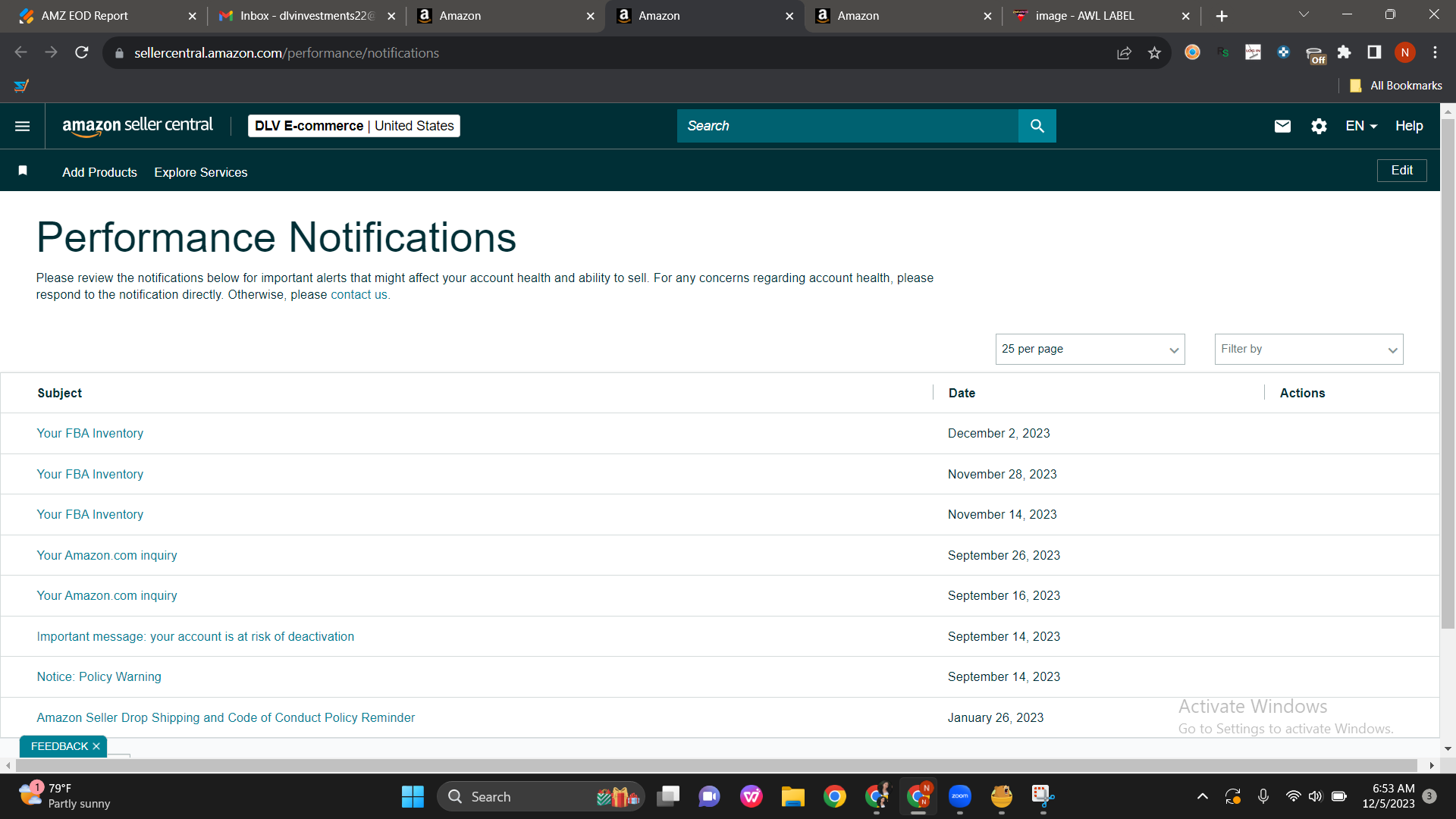This screenshot has width=1456, height=819.
Task: Click Add Products in the nav bar
Action: 99,172
